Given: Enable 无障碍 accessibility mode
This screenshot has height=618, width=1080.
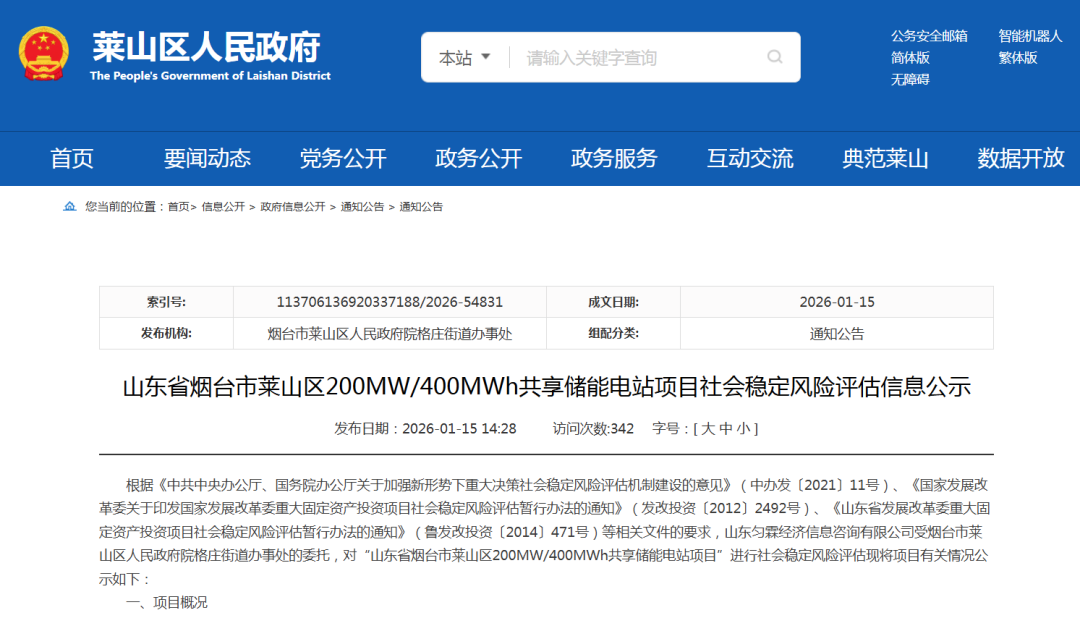Looking at the screenshot, I should click(910, 80).
